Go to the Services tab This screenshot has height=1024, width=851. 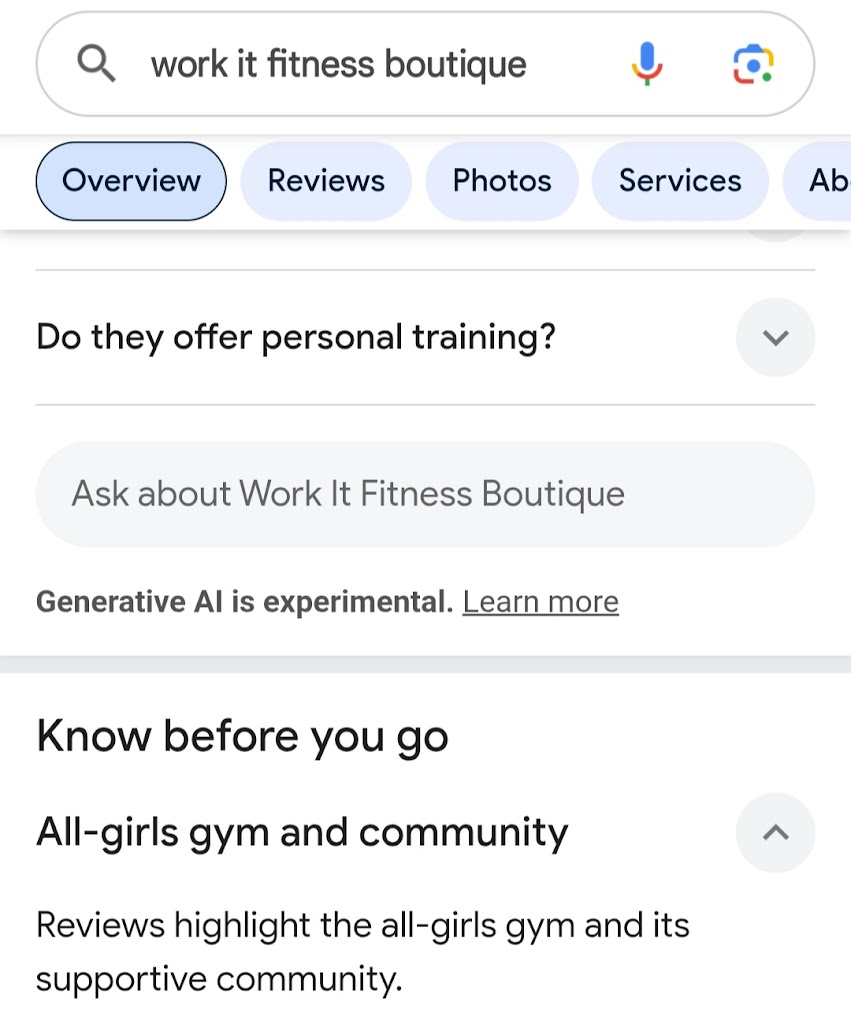point(680,181)
